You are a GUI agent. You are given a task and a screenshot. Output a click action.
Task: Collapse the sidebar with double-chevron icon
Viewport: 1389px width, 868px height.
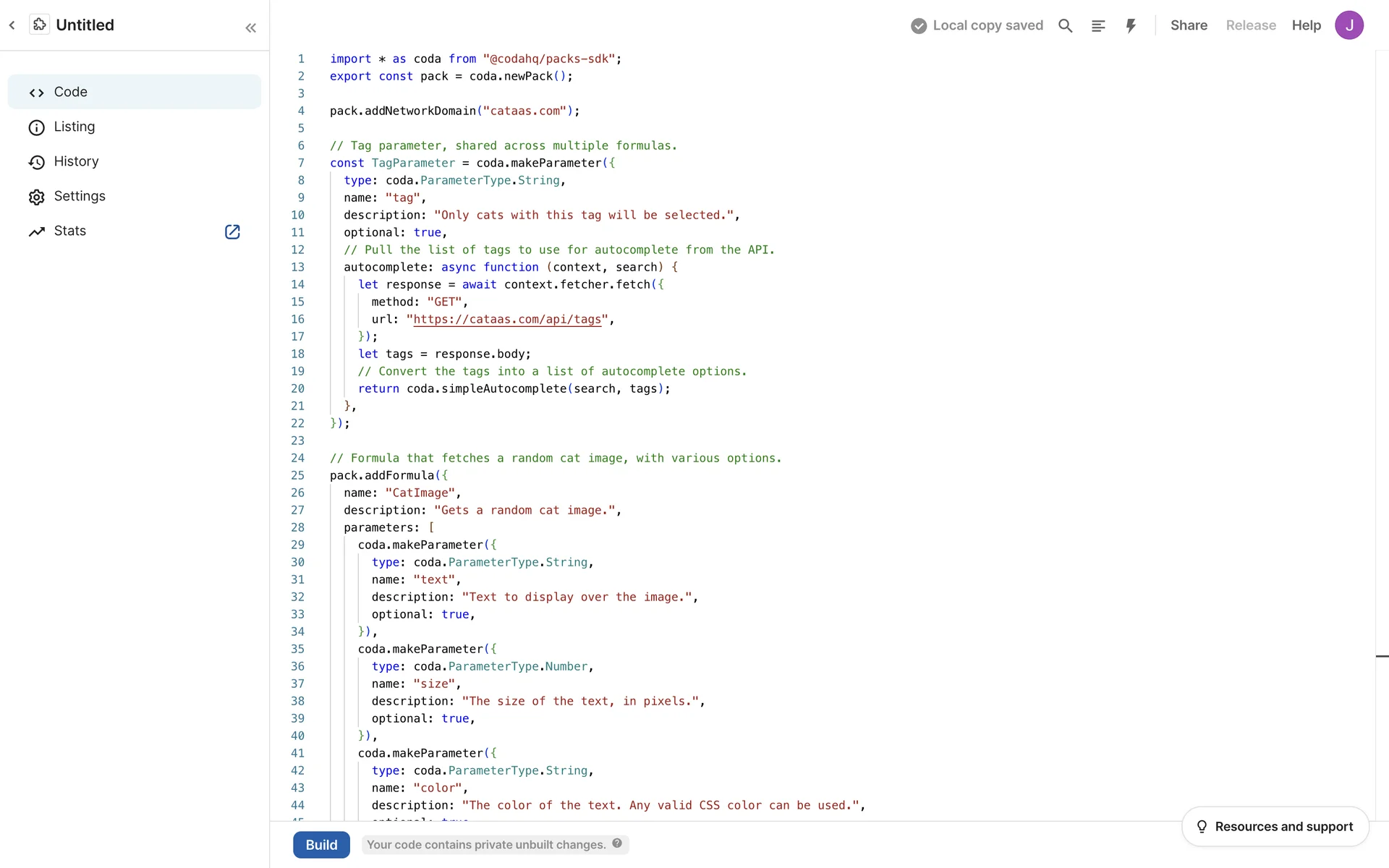click(x=250, y=28)
